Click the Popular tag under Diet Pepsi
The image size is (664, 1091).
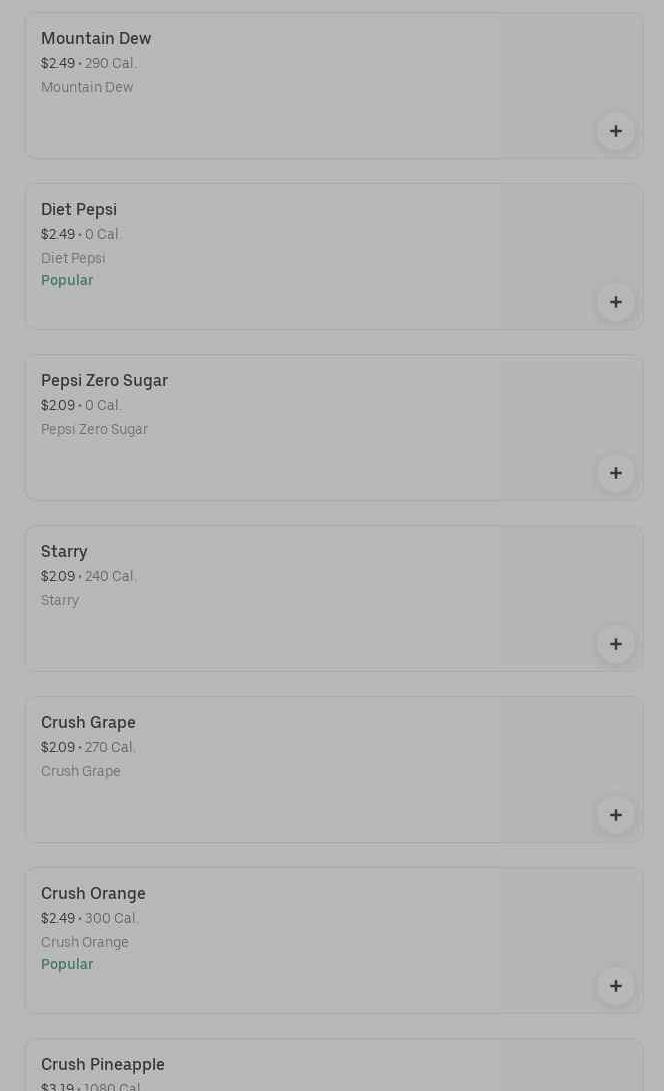point(67,281)
